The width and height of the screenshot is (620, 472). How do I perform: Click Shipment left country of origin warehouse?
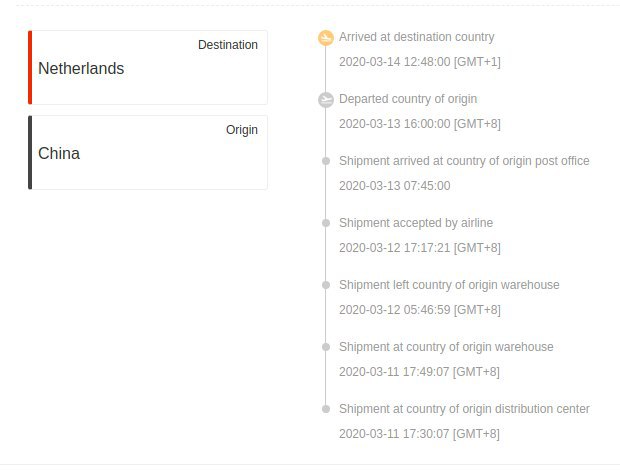pyautogui.click(x=449, y=285)
